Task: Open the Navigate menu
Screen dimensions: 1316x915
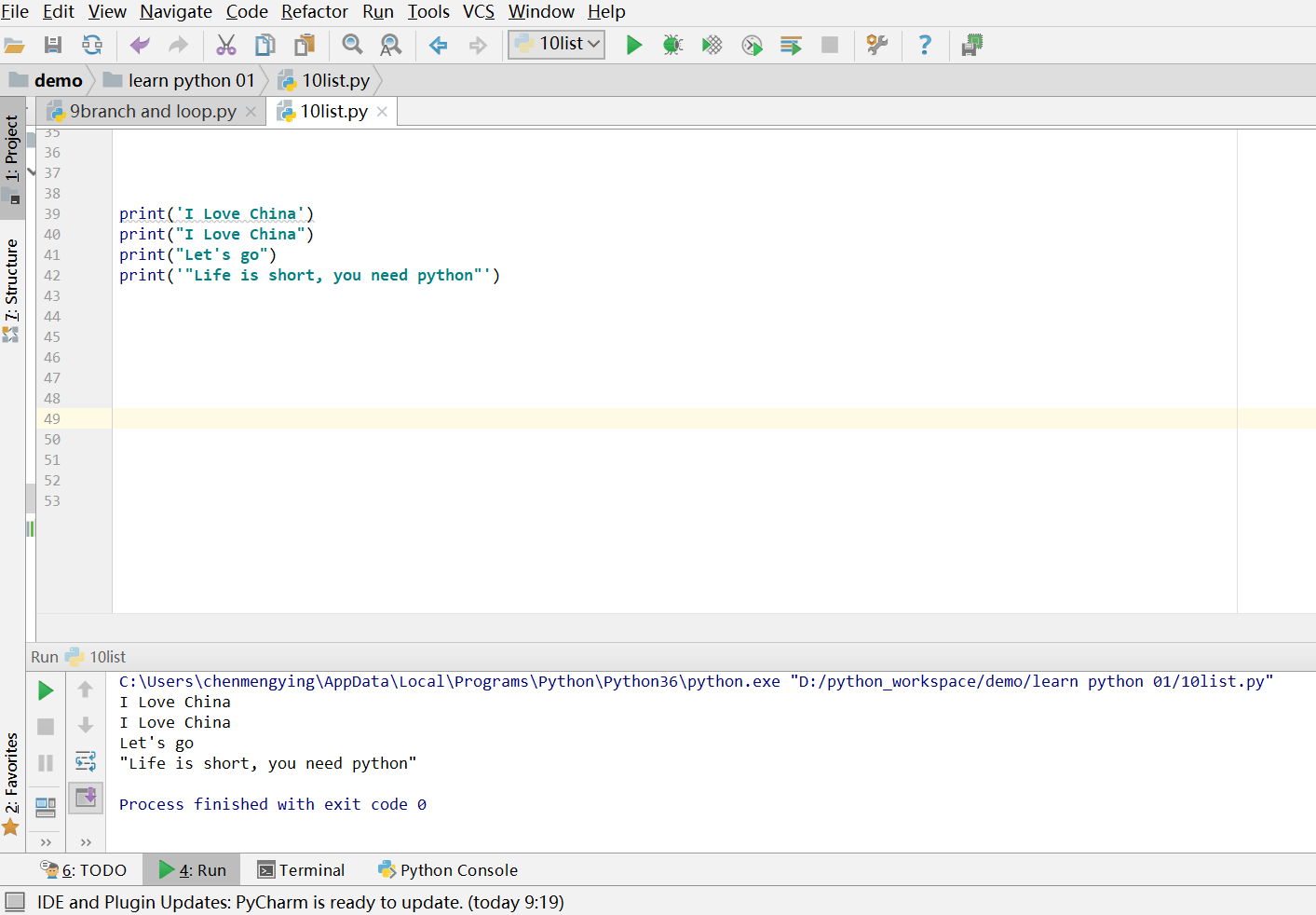Action: [176, 12]
